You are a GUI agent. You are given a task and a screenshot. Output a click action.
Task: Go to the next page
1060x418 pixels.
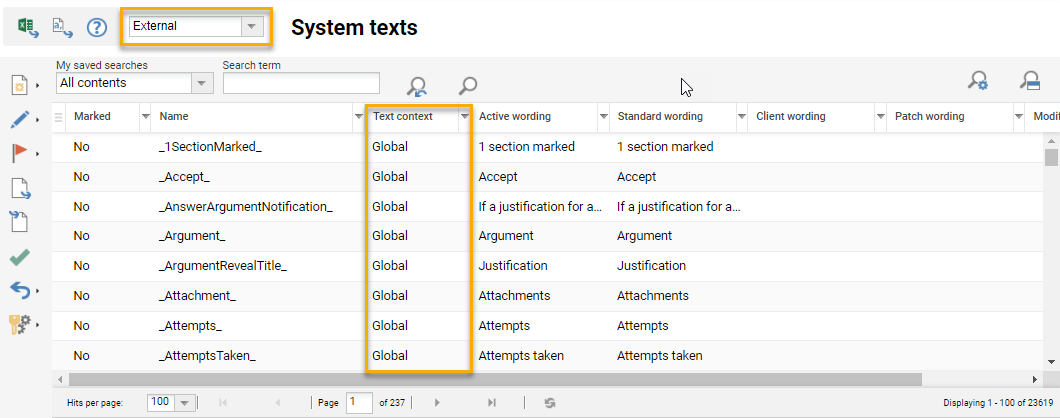(x=437, y=402)
